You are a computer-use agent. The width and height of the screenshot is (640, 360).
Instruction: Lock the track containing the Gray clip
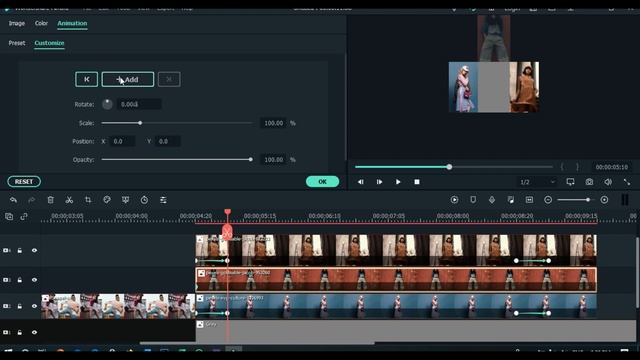click(x=20, y=332)
